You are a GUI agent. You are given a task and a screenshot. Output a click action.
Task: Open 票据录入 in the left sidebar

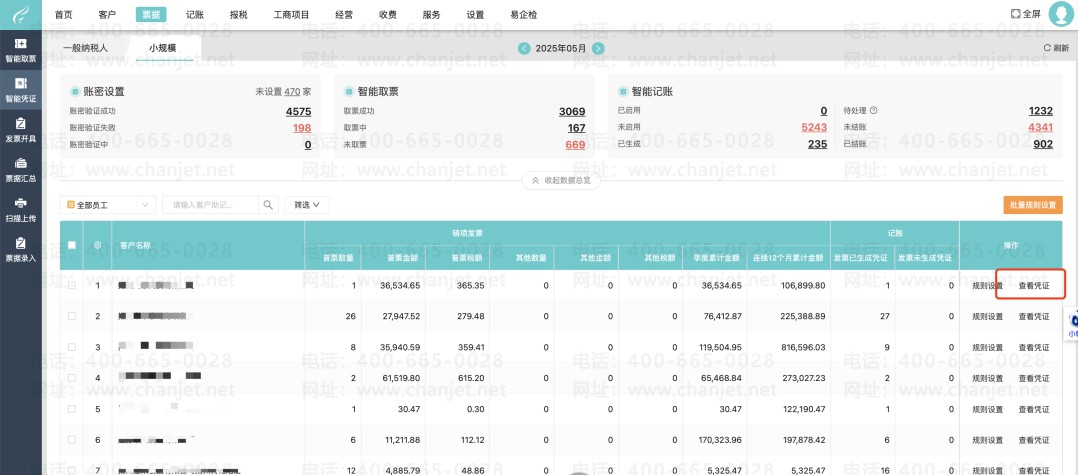[21, 249]
